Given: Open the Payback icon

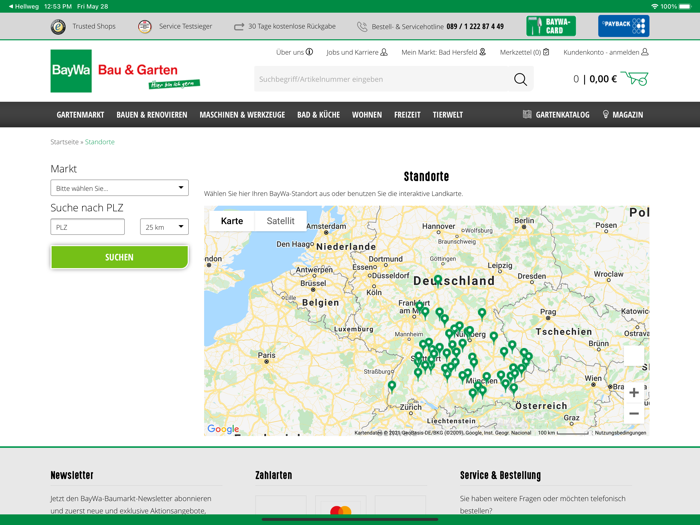Looking at the screenshot, I should [x=623, y=26].
